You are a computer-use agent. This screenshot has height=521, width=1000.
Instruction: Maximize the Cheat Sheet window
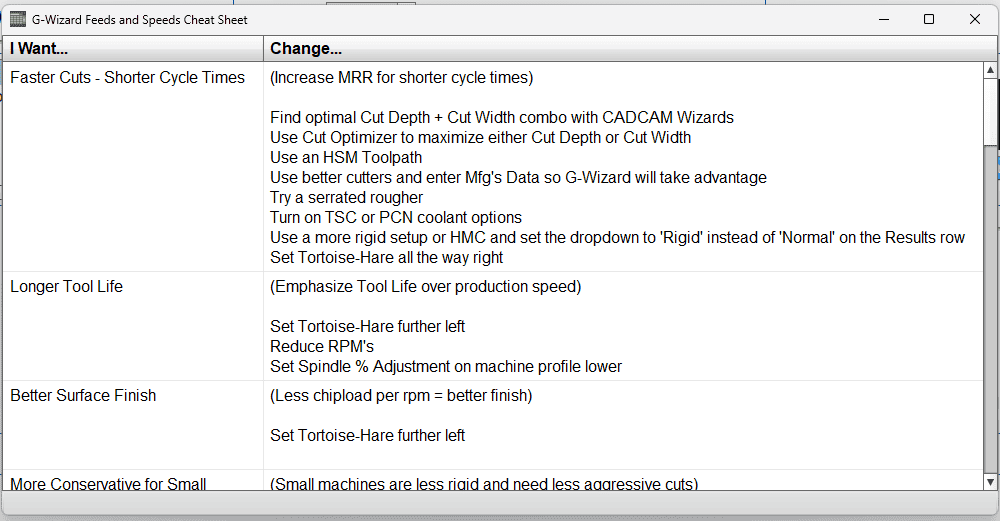(929, 19)
